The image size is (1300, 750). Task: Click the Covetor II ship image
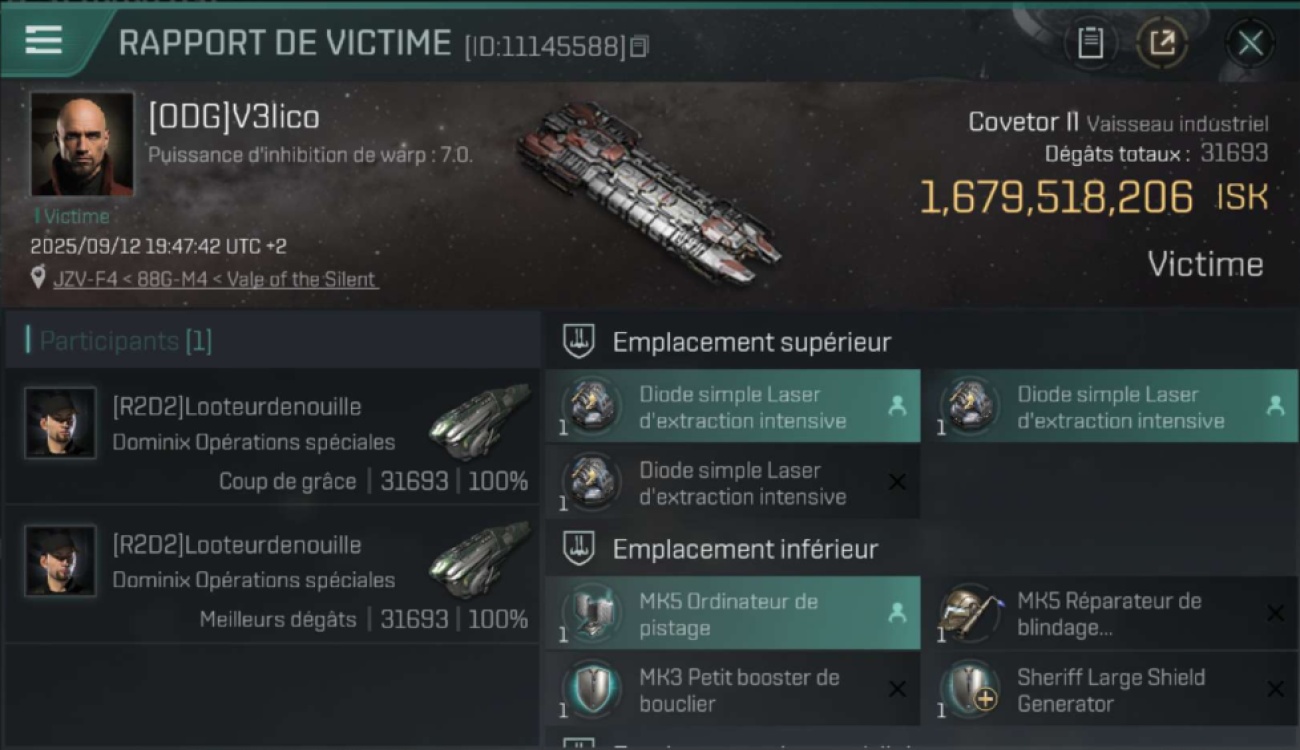[648, 192]
